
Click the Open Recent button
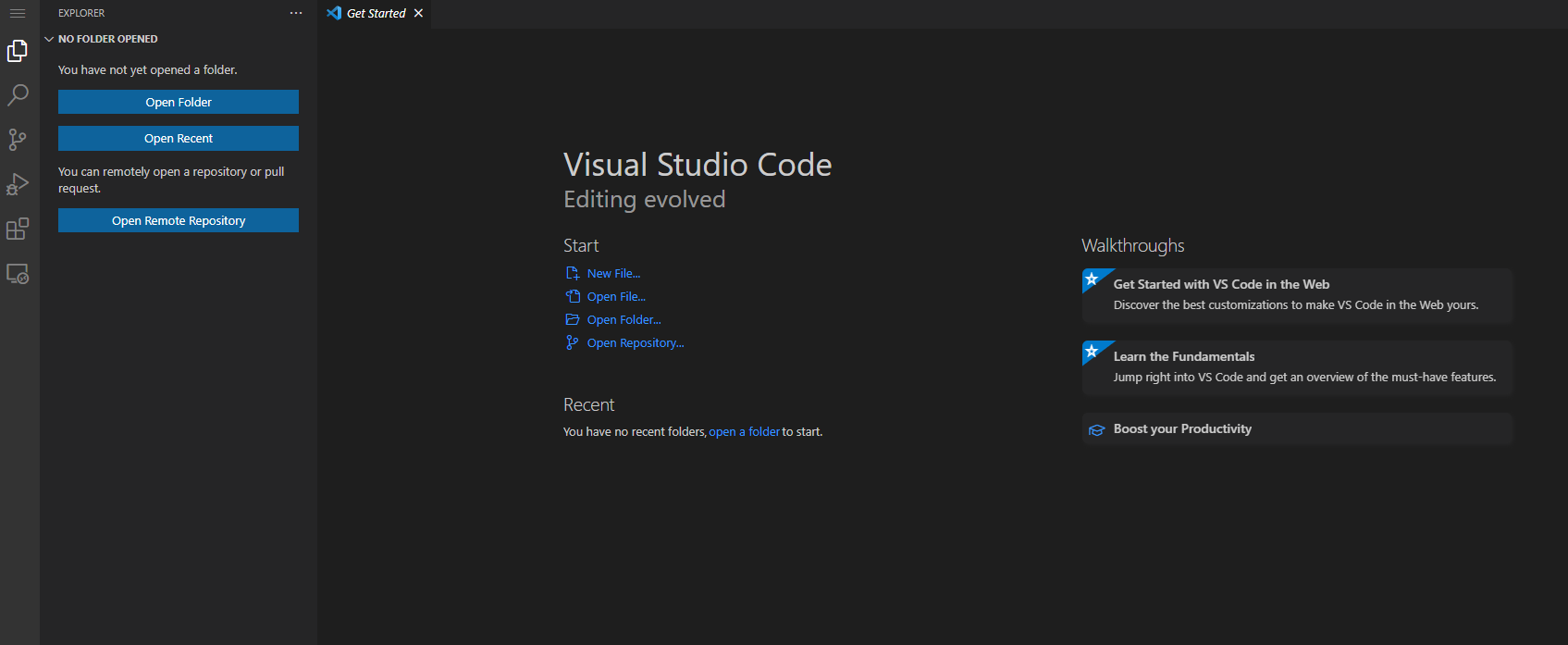[179, 138]
